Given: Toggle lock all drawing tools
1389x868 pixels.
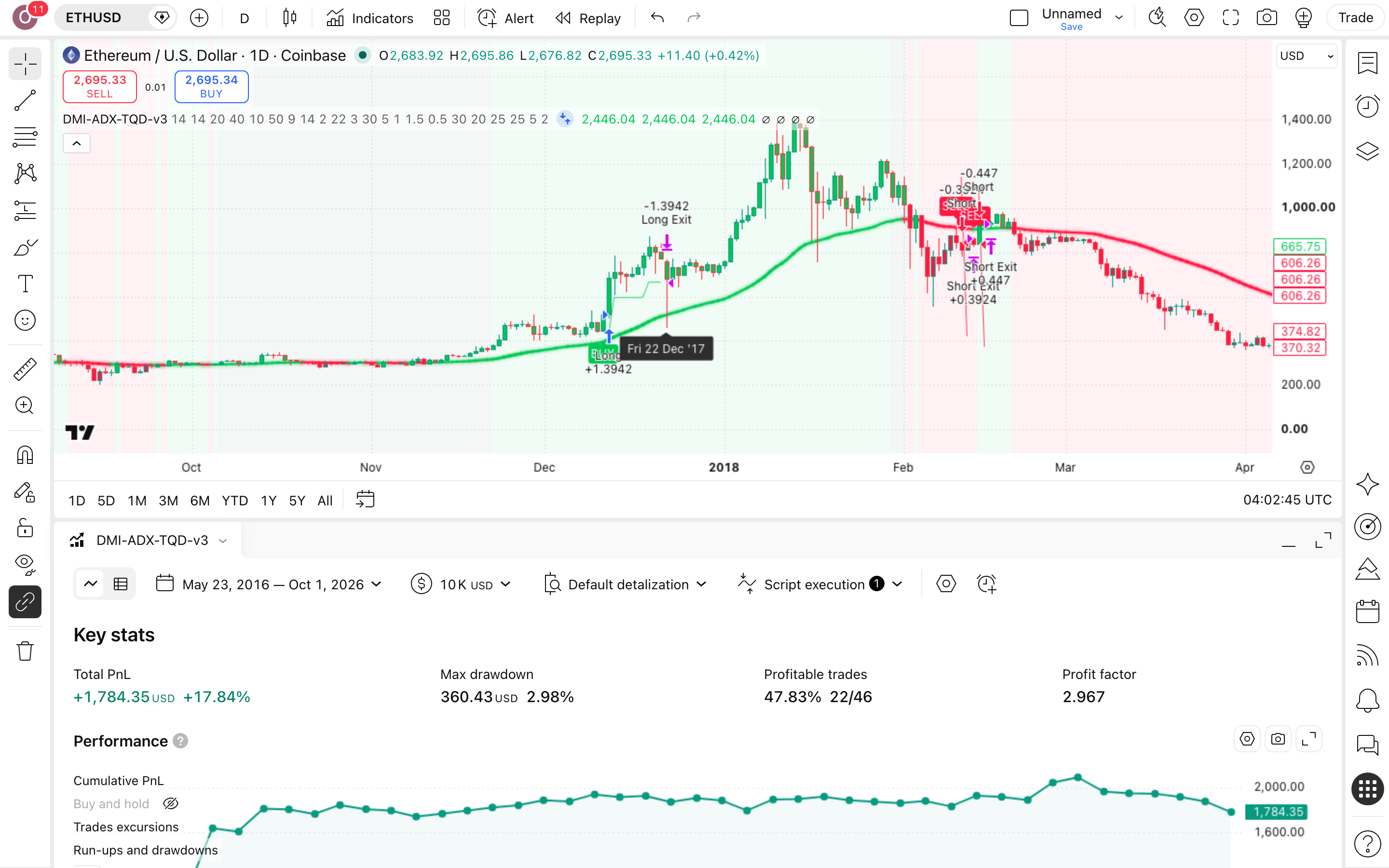Looking at the screenshot, I should tap(25, 528).
